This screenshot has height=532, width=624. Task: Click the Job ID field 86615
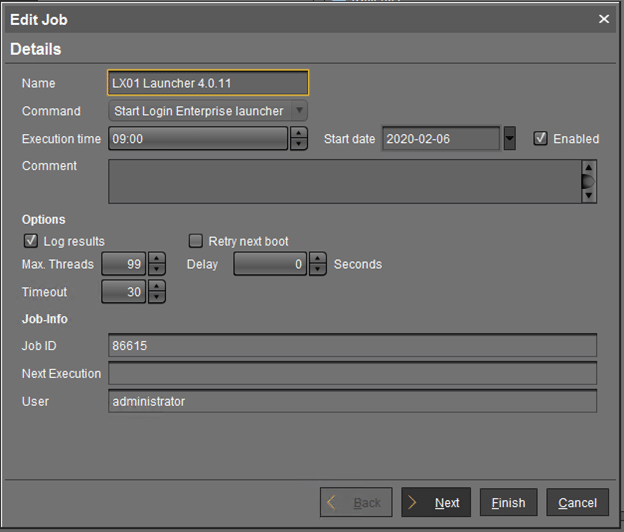(353, 345)
